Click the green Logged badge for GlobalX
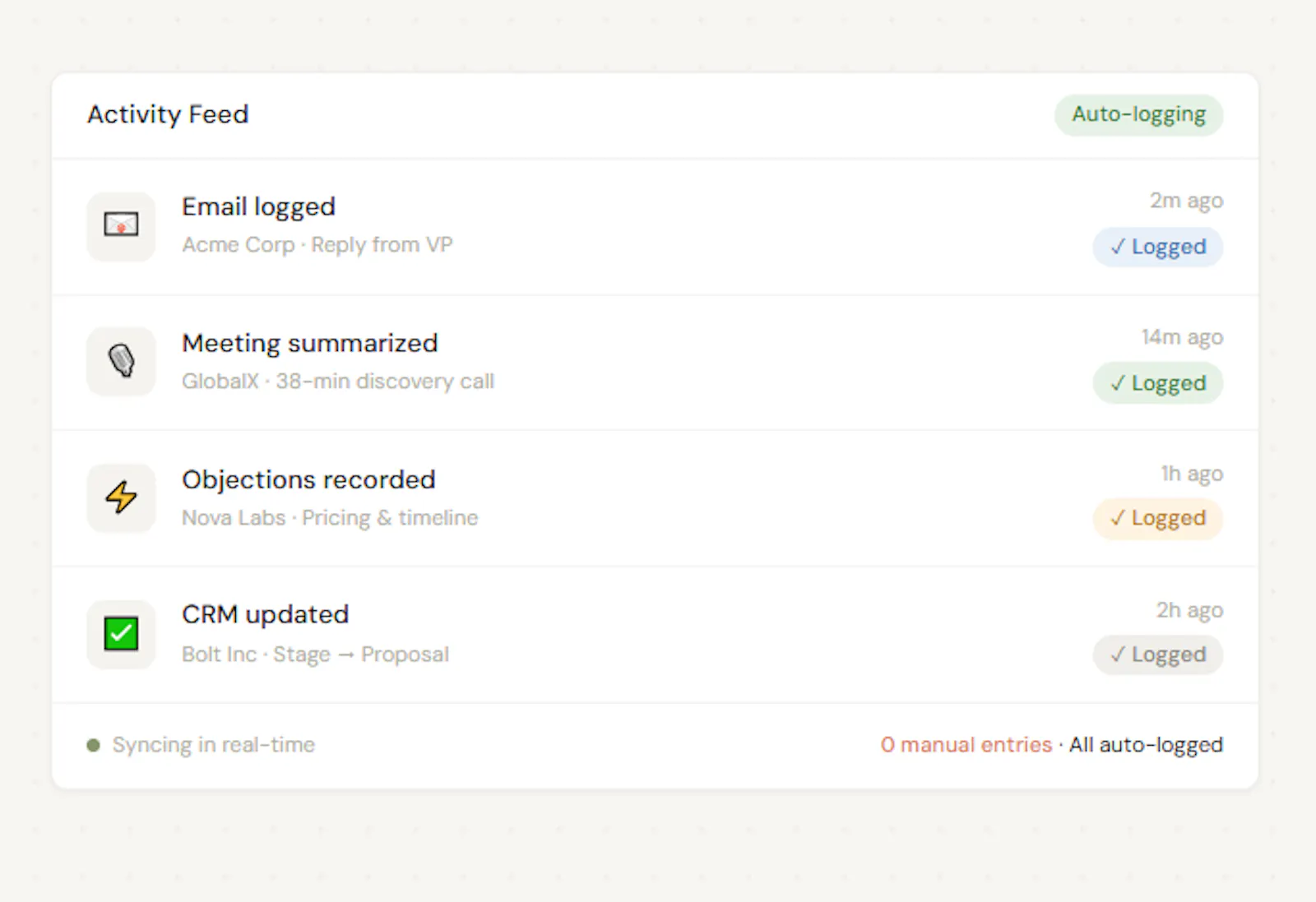The height and width of the screenshot is (902, 1316). (1157, 383)
